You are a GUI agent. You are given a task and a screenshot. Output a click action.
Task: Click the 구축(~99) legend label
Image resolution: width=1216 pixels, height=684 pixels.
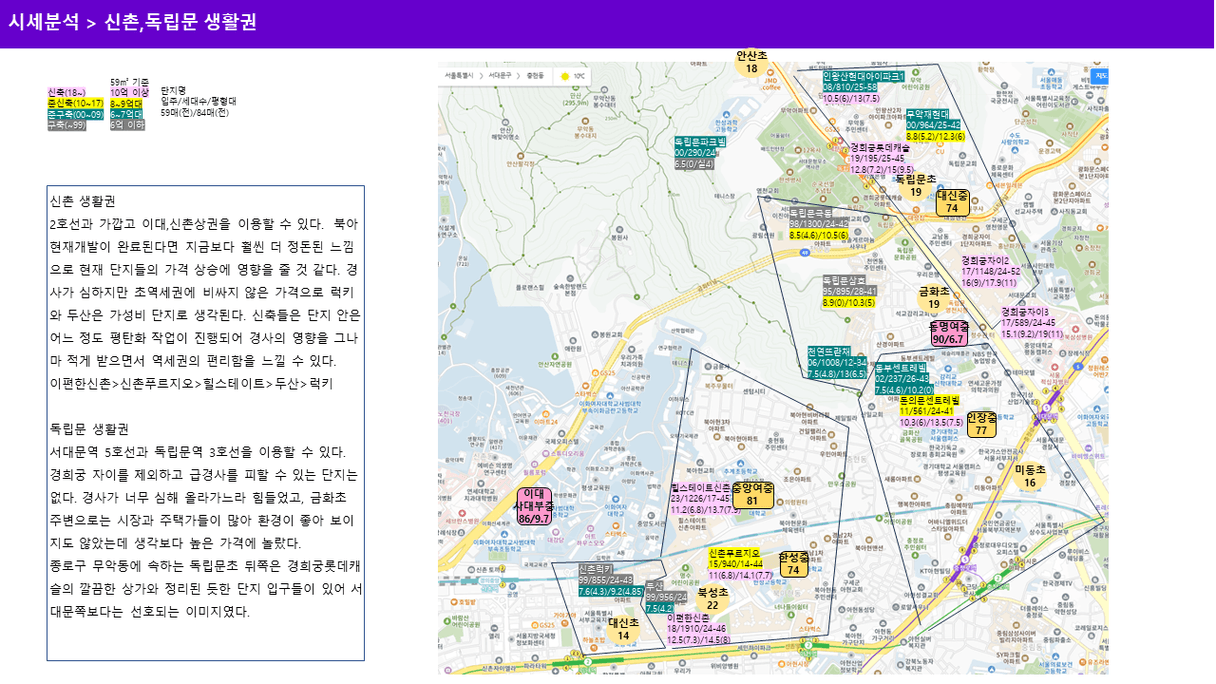point(67,126)
